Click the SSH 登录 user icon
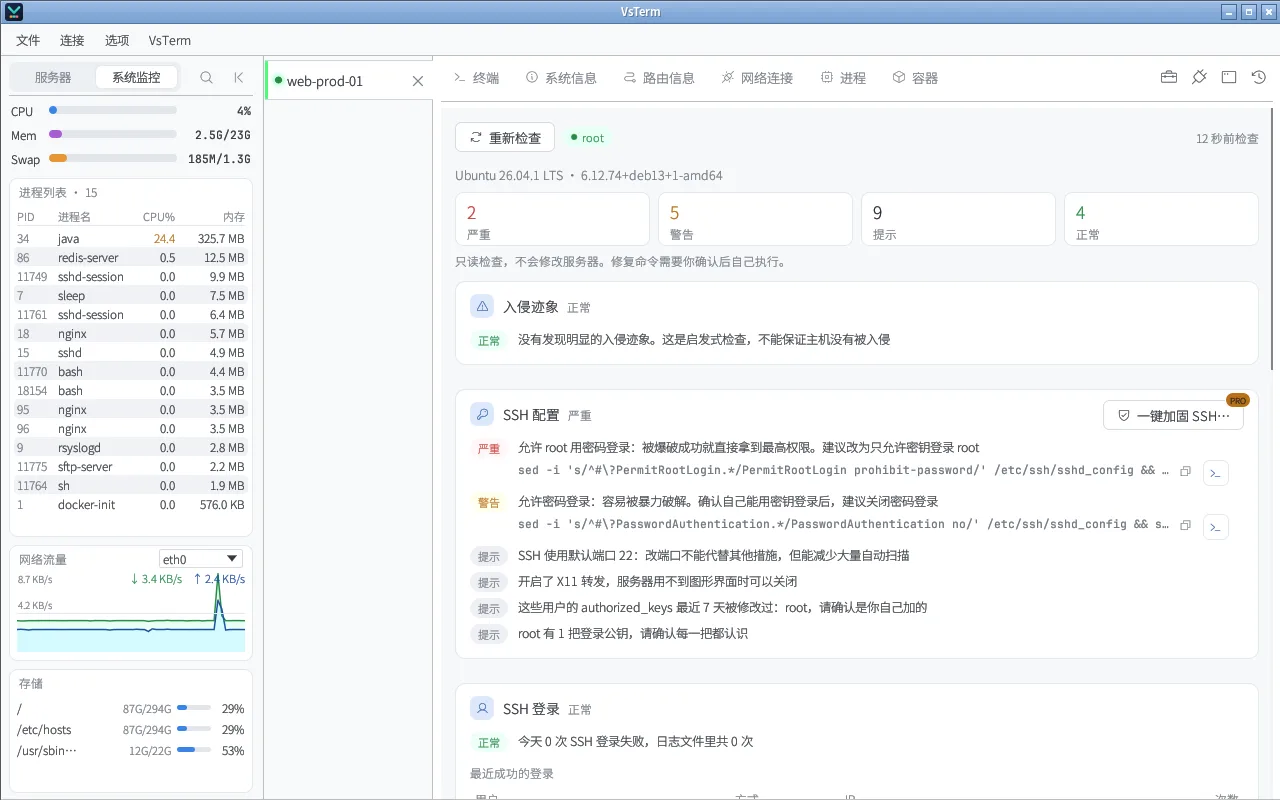Screen dimensions: 1280x800 click(482, 708)
